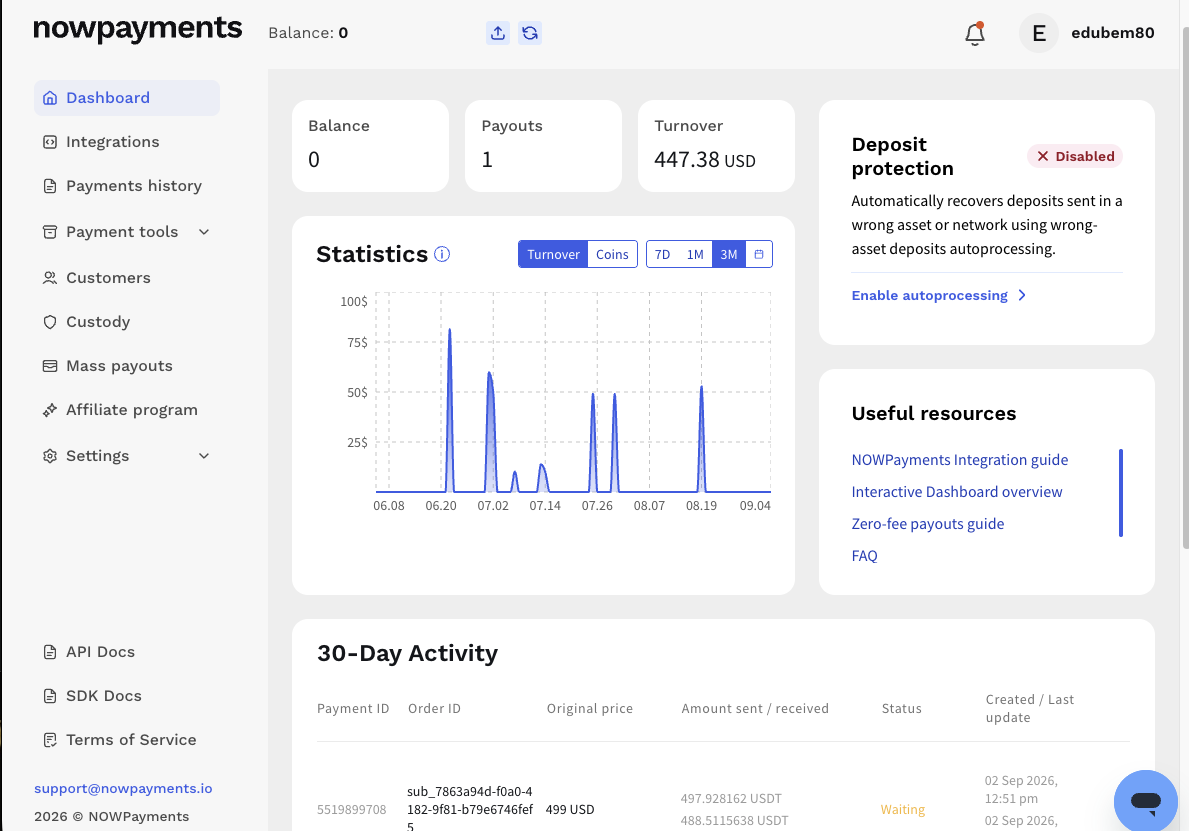Open Interactive Dashboard overview link
The image size is (1189, 831).
point(957,492)
